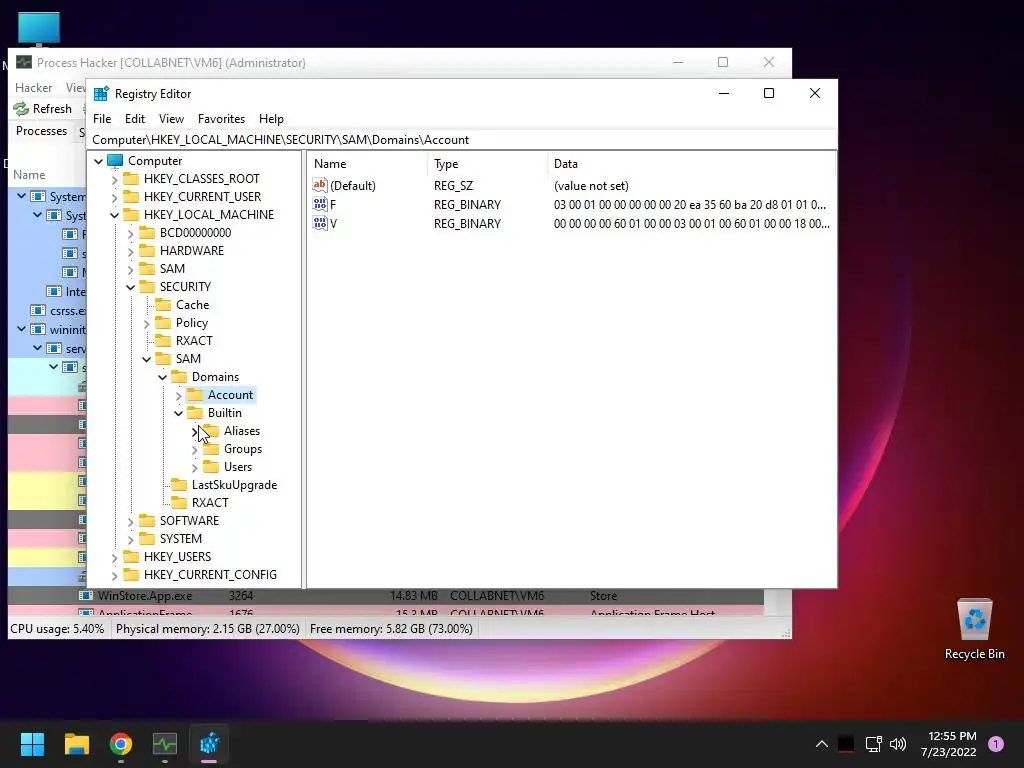Open the Windows Start menu
The image size is (1024, 768).
coord(32,744)
